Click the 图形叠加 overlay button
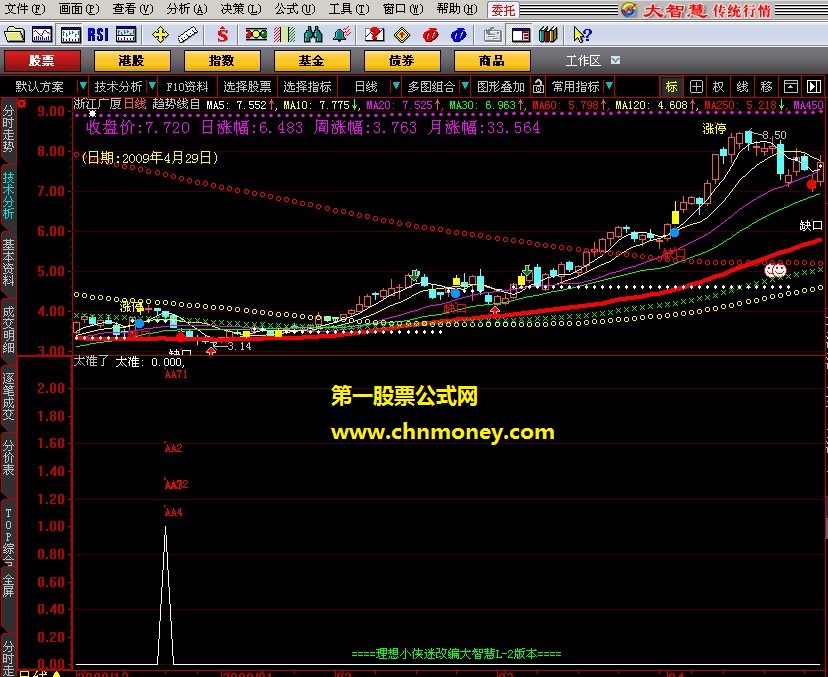 pos(501,87)
